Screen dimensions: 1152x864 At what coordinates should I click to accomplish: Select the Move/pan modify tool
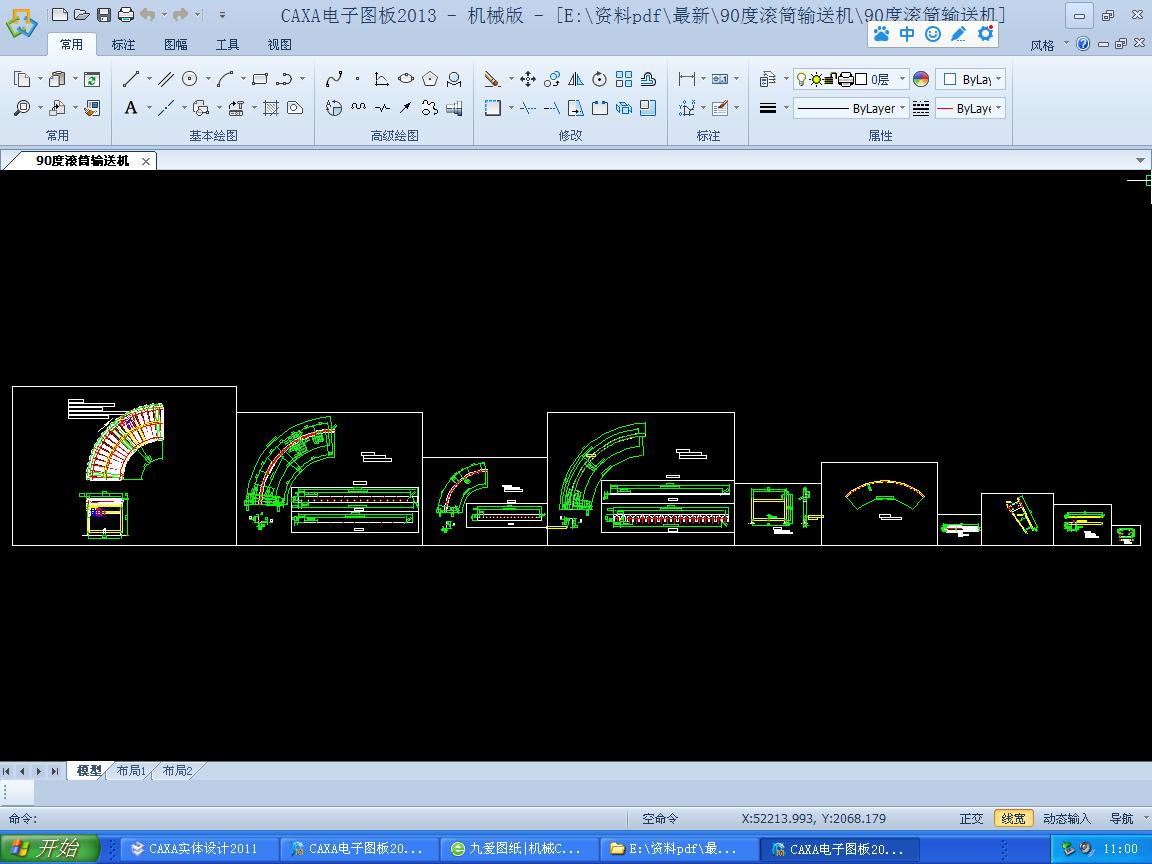(528, 79)
